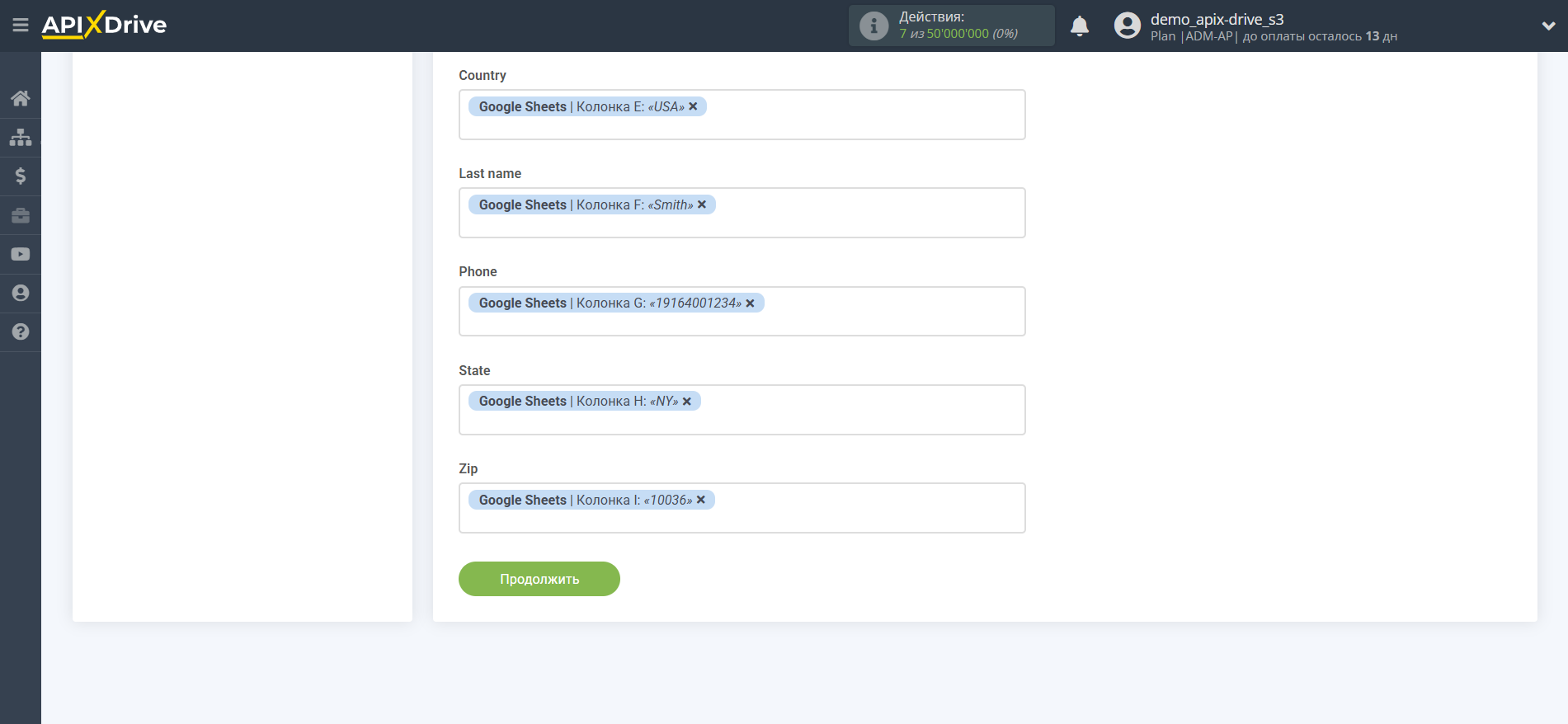Image resolution: width=1568 pixels, height=724 pixels.
Task: Open the help question mark icon
Action: pyautogui.click(x=21, y=331)
